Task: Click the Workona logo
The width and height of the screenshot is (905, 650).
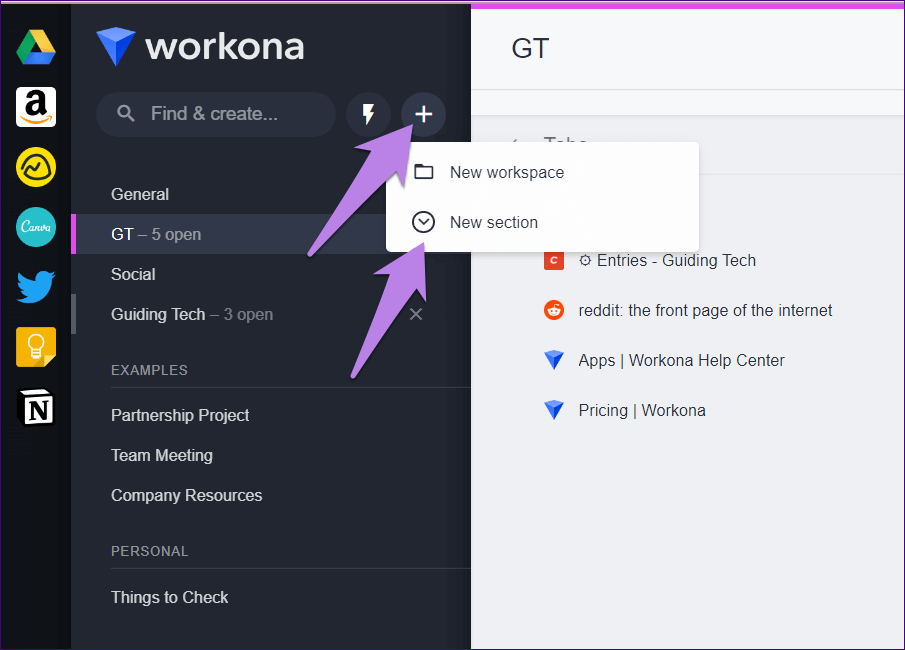Action: (x=200, y=46)
